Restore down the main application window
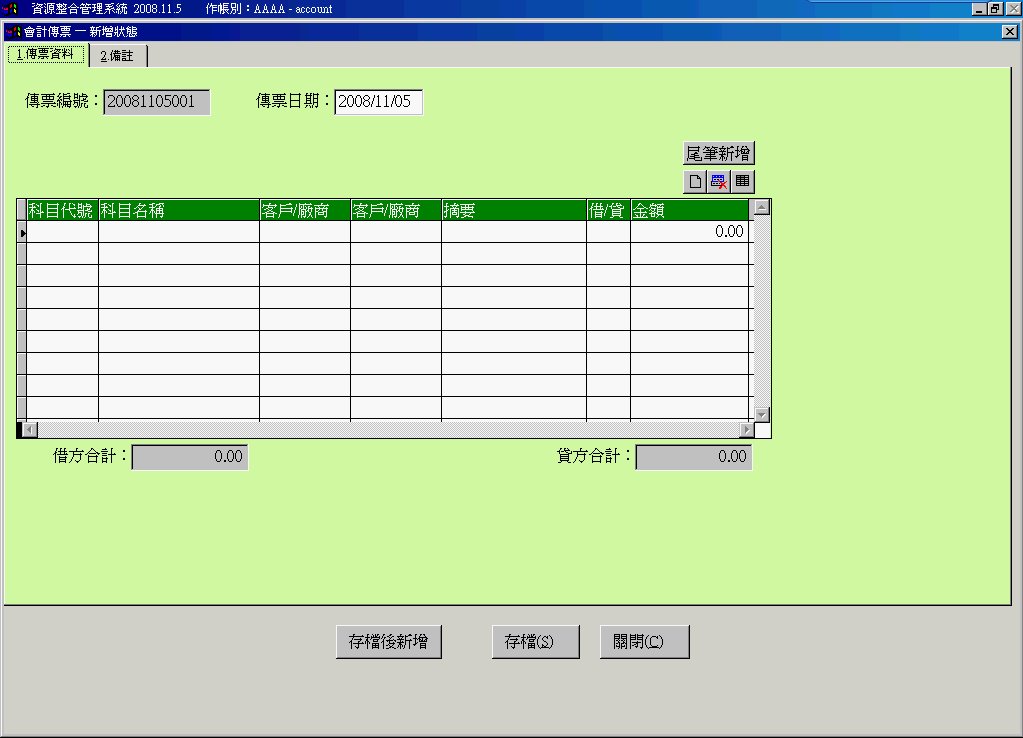The width and height of the screenshot is (1023, 738). (995, 8)
